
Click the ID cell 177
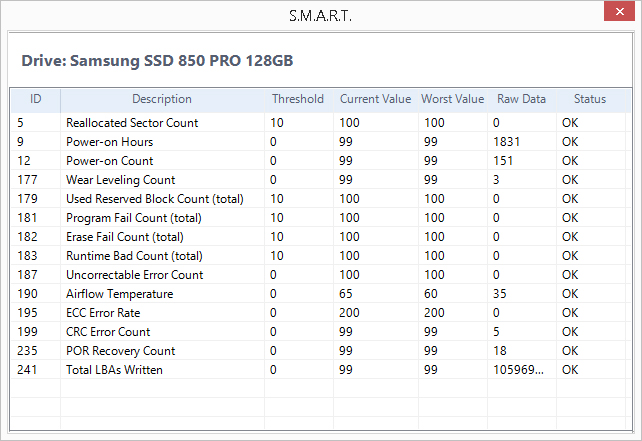point(27,179)
